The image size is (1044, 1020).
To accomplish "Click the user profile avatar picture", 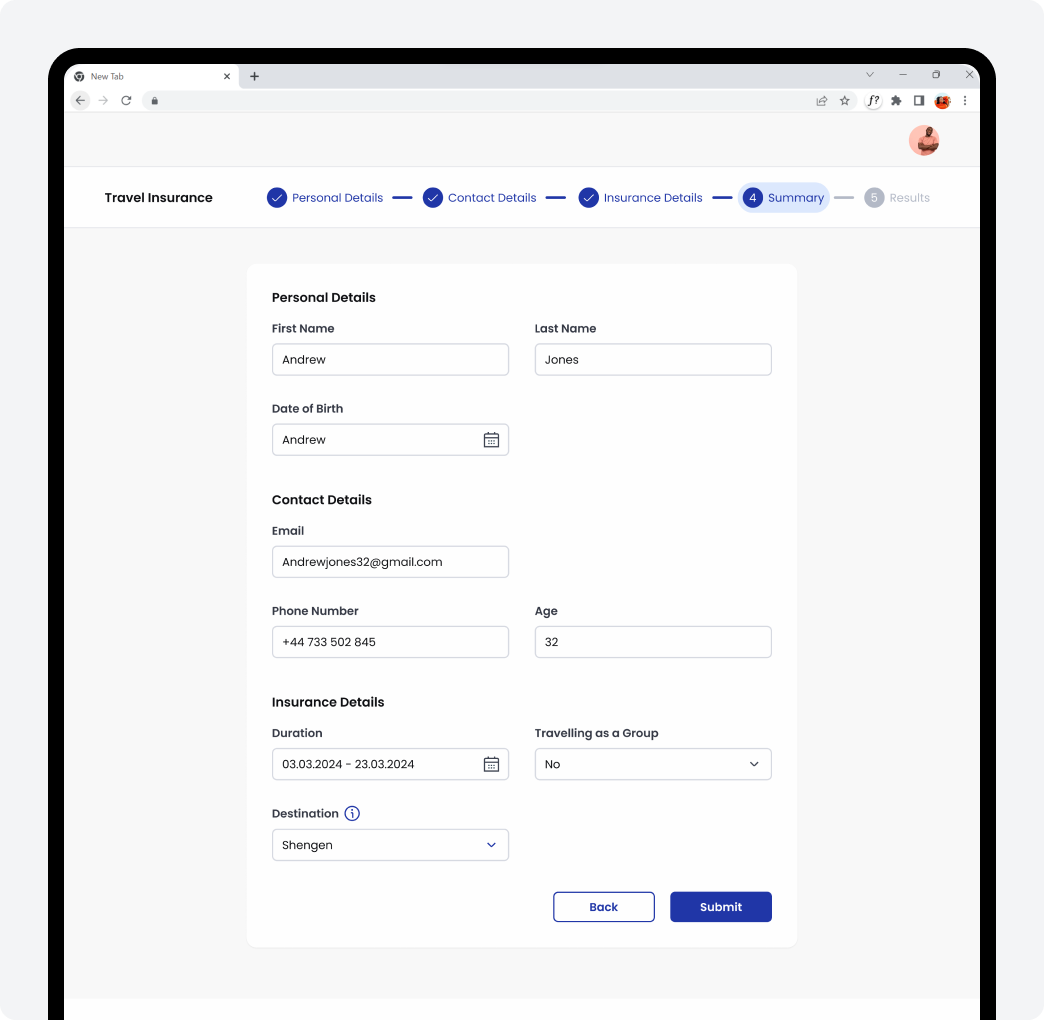I will [923, 140].
